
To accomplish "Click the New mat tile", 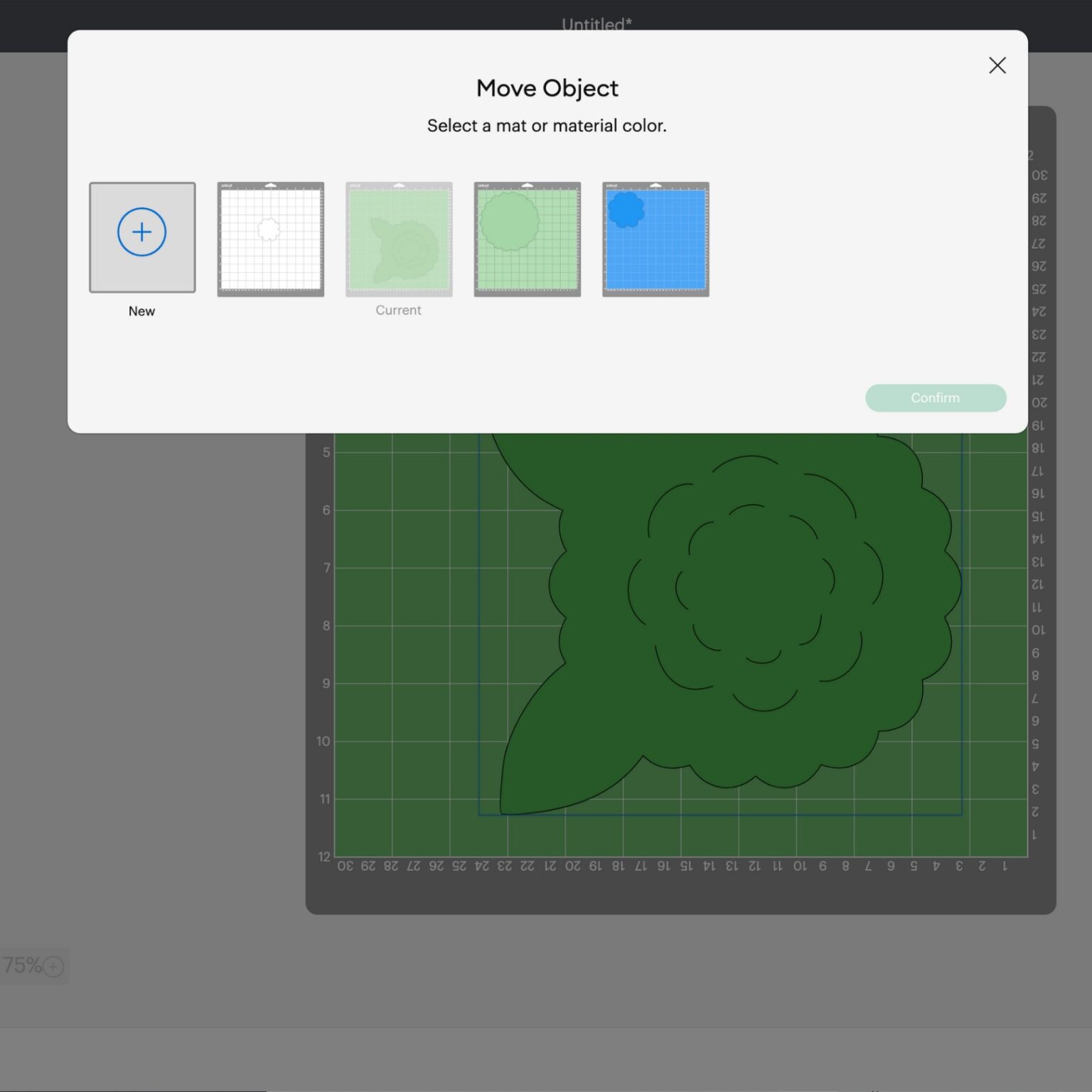I will 141,237.
